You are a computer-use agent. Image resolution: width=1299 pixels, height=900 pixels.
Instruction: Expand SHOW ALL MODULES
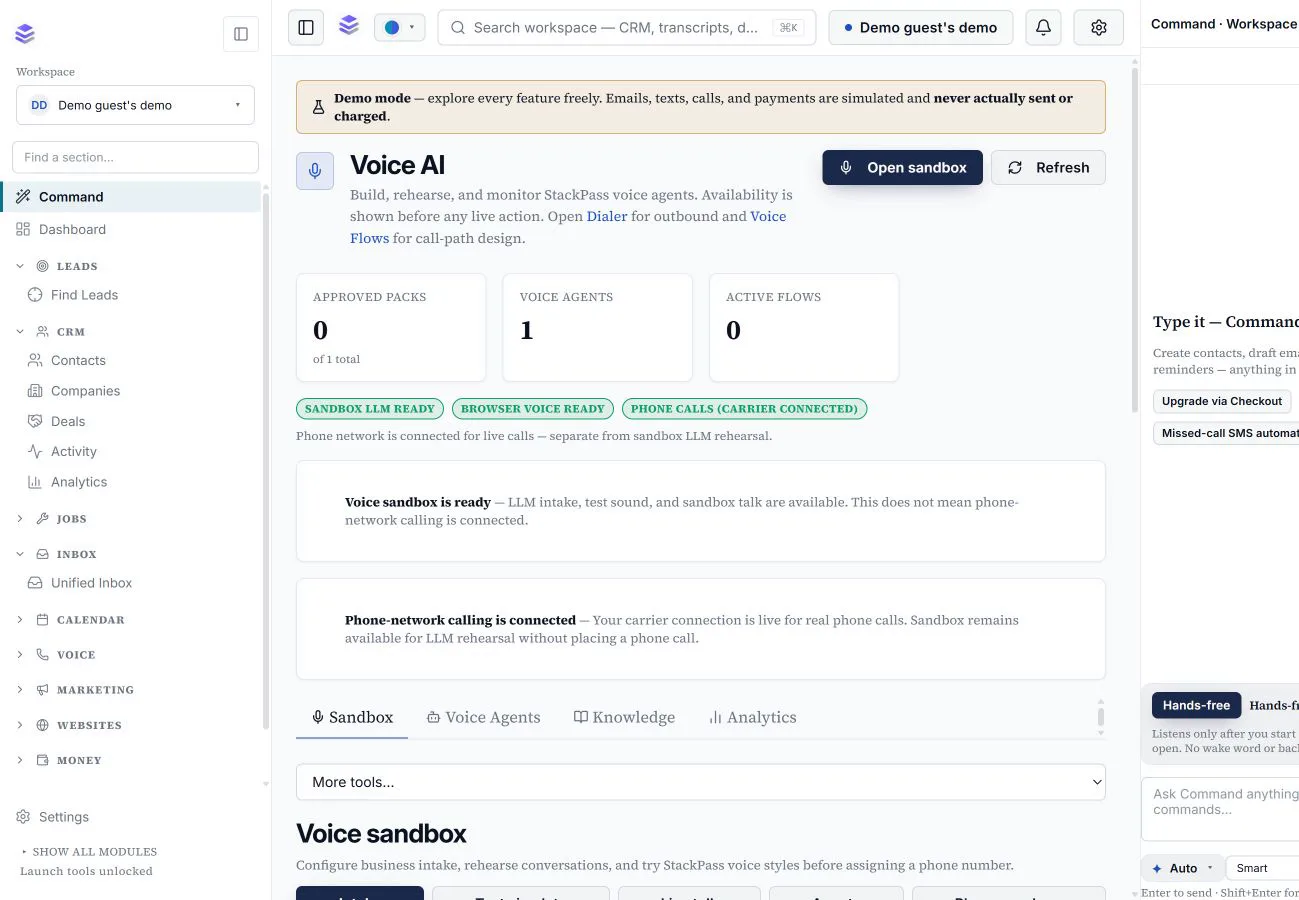[89, 852]
